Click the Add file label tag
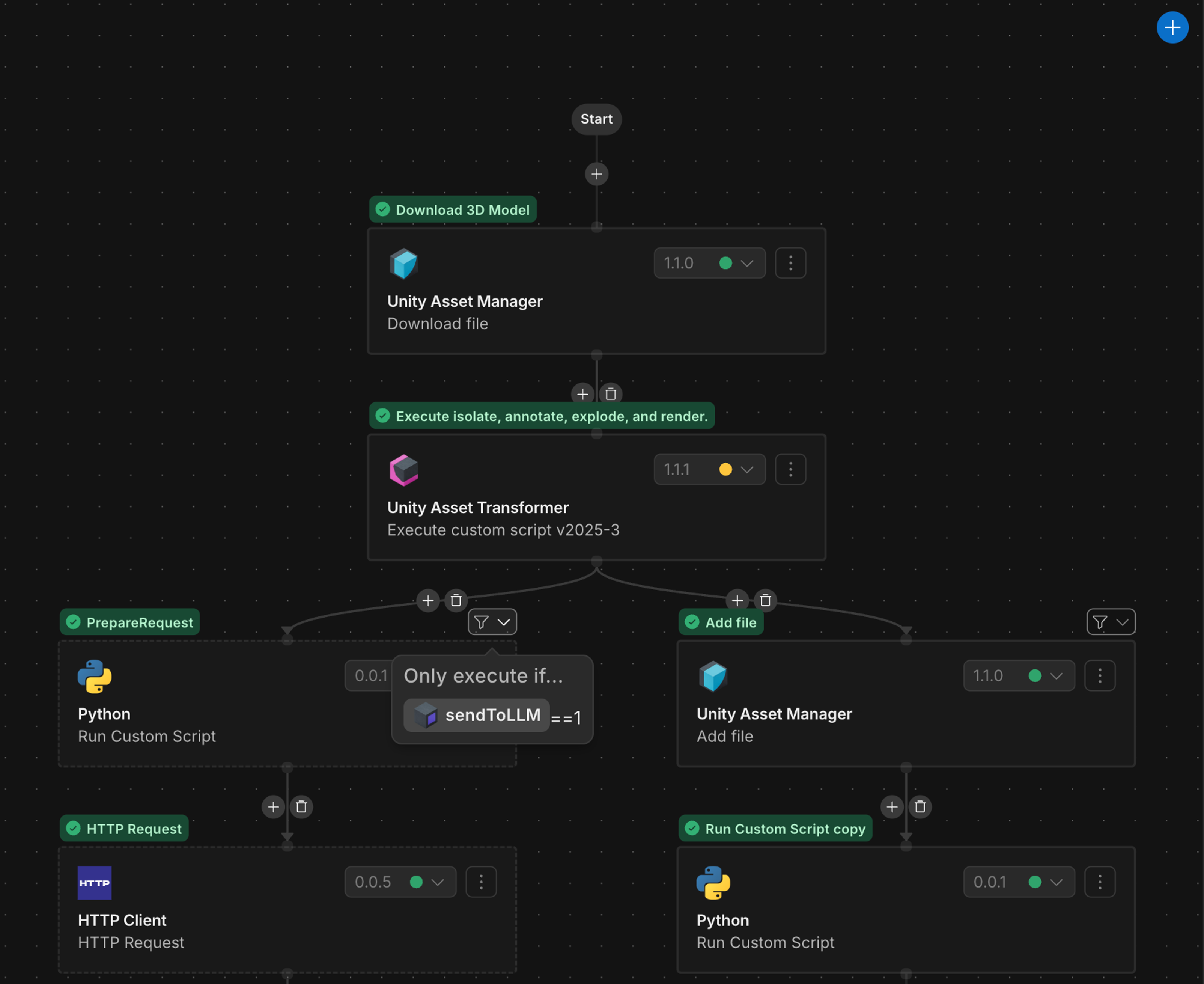1204x984 pixels. click(721, 622)
